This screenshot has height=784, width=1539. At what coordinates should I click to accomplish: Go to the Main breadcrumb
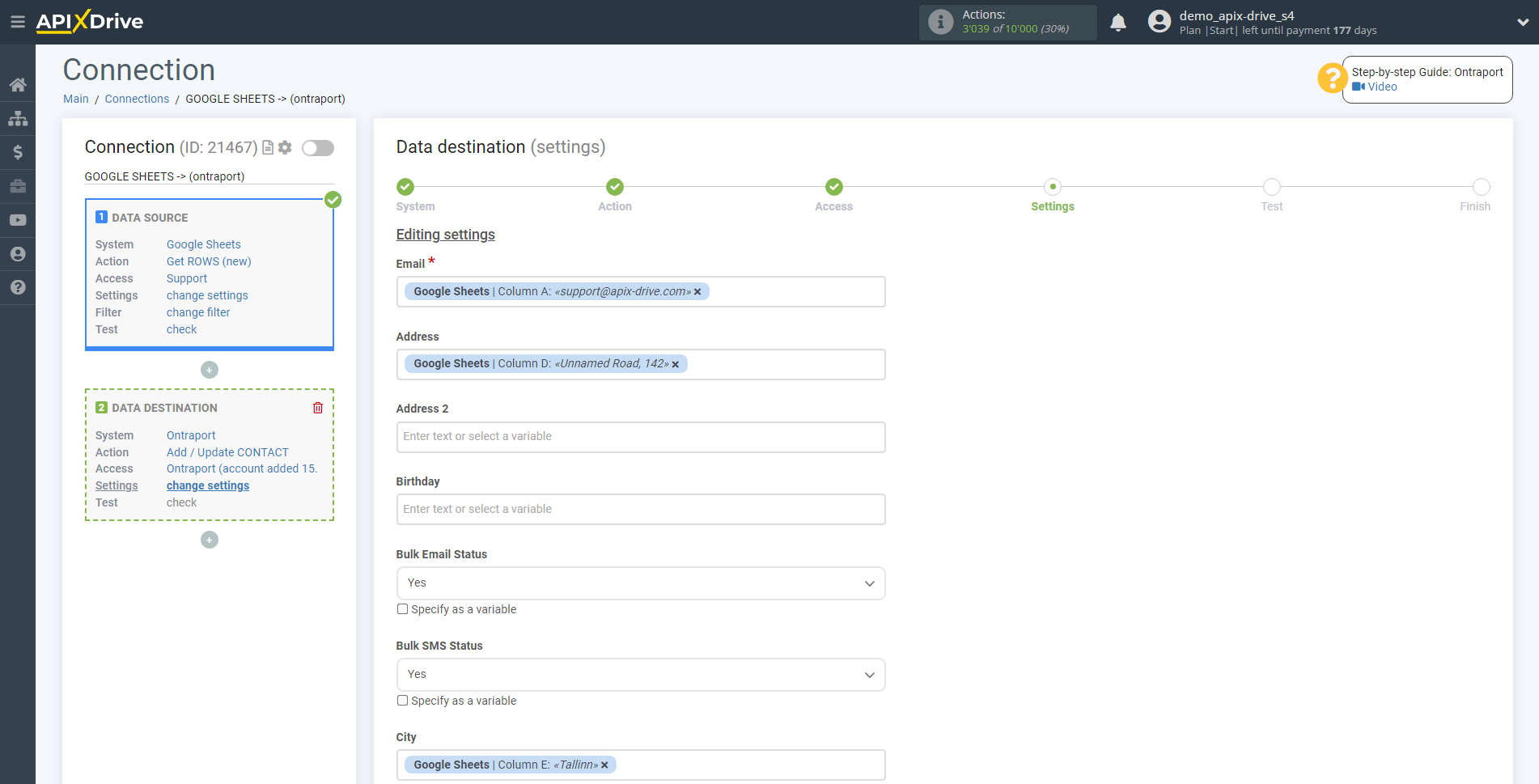[76, 99]
